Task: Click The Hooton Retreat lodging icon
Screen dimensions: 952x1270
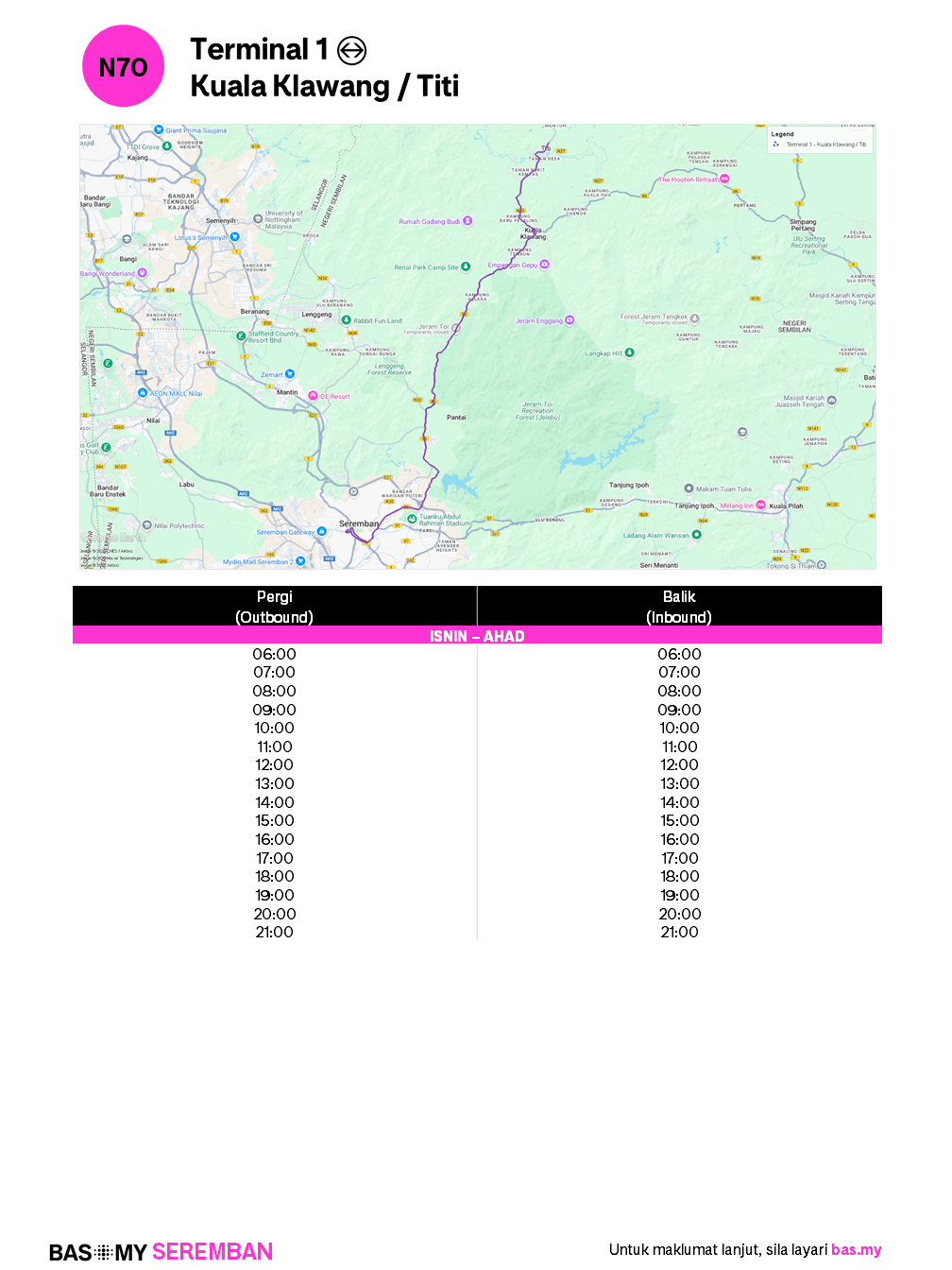Action: tap(724, 179)
